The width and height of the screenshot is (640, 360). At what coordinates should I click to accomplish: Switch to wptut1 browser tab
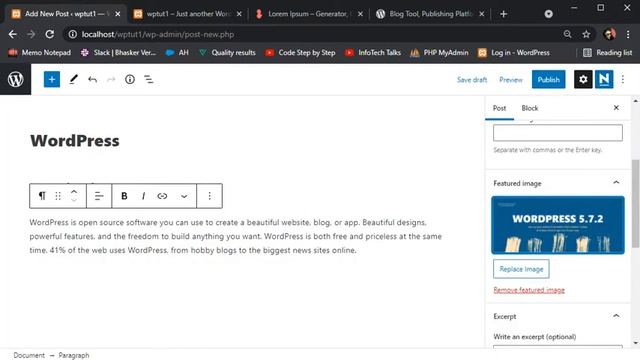[188, 14]
